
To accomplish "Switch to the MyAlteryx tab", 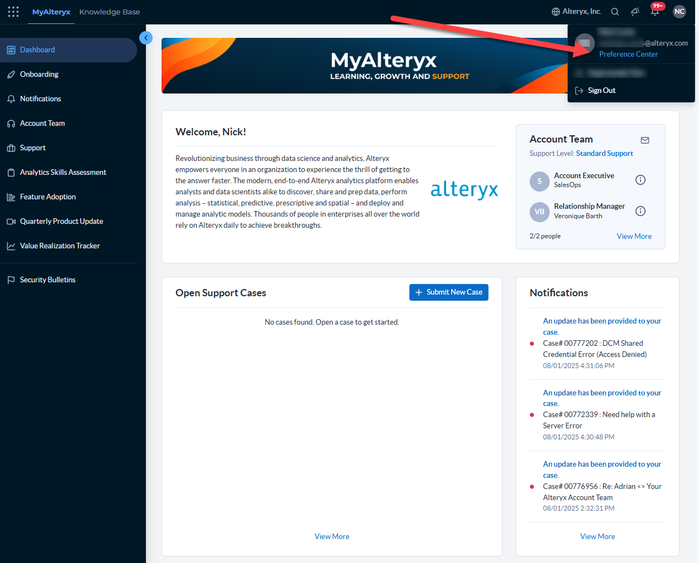I will (51, 12).
